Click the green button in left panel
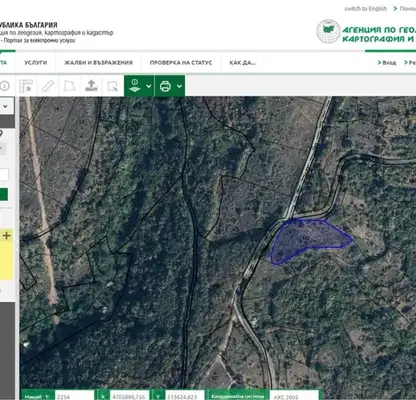 pos(4,194)
